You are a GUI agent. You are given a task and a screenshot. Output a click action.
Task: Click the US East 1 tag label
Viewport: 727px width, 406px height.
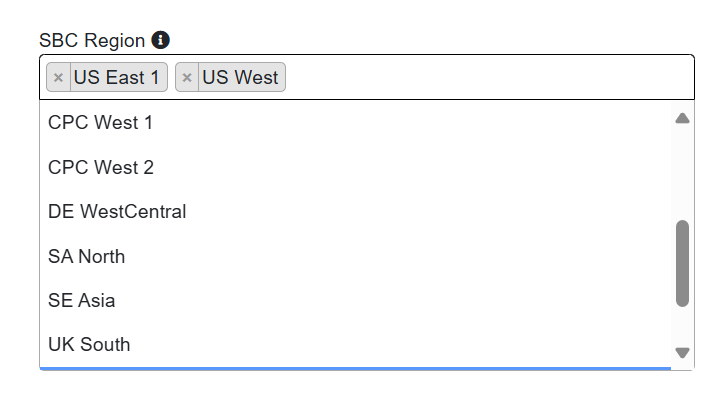(116, 77)
